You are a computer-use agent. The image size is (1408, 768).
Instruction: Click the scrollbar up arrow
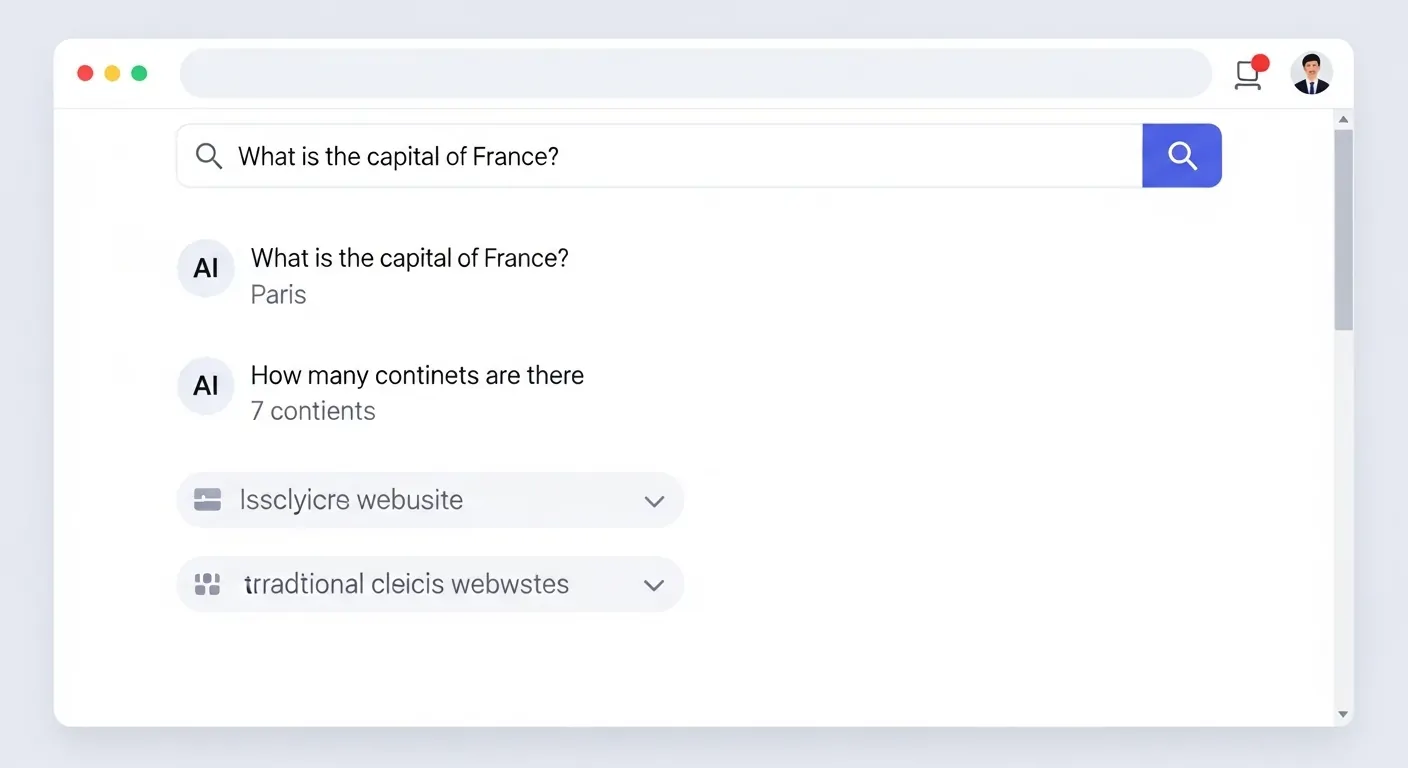(1343, 119)
